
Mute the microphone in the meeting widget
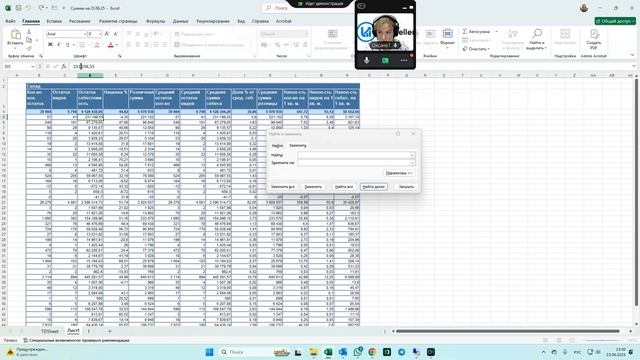(367, 60)
